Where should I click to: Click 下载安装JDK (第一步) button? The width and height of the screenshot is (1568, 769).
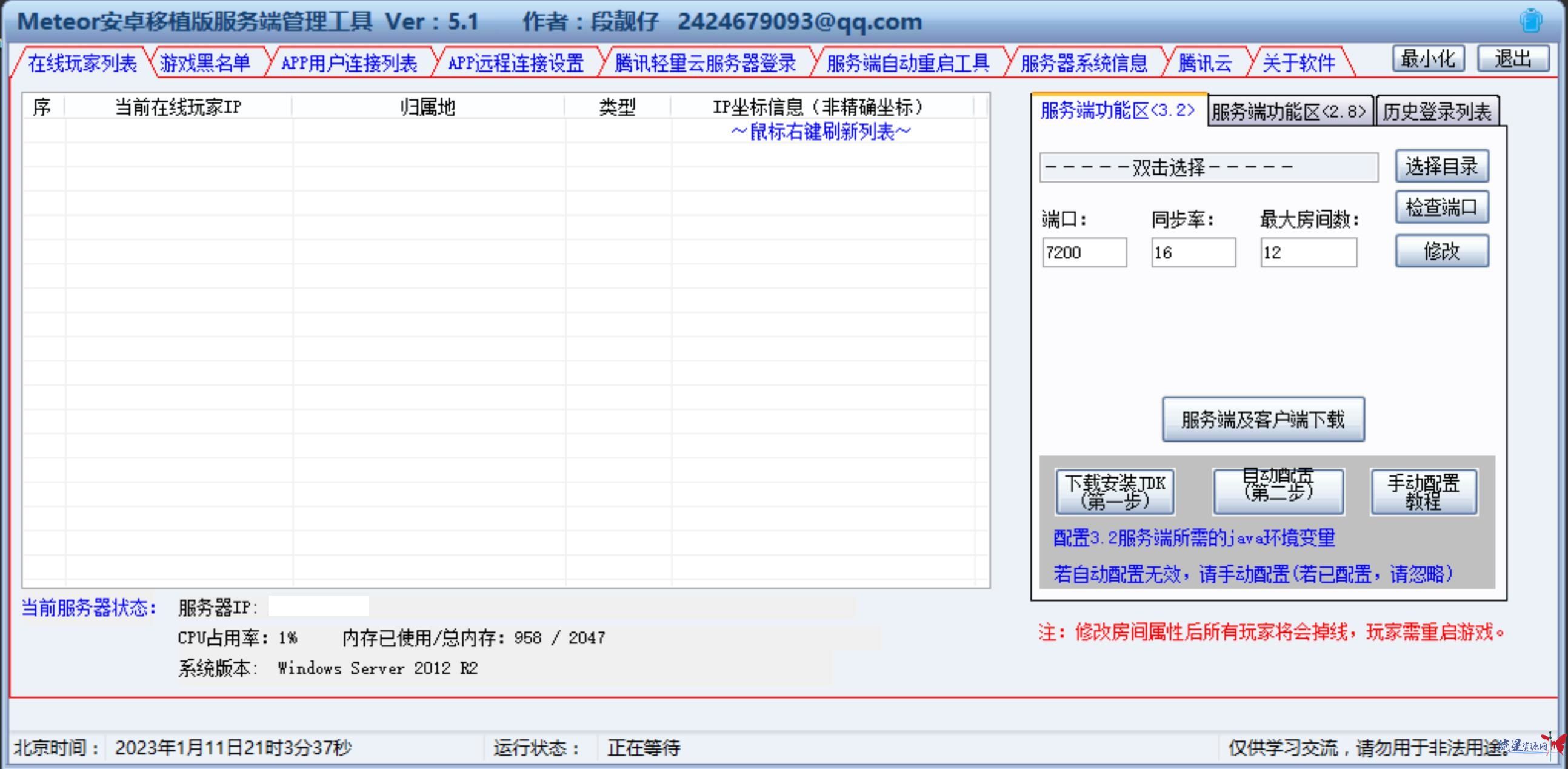click(x=1115, y=492)
